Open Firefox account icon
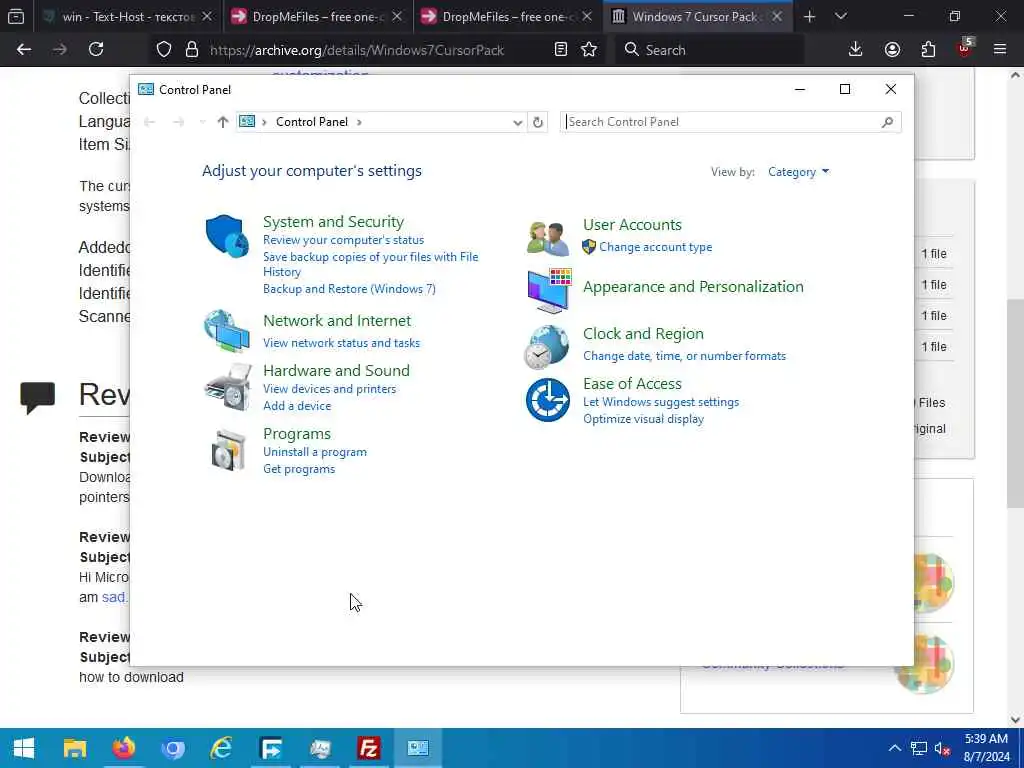 coord(892,49)
